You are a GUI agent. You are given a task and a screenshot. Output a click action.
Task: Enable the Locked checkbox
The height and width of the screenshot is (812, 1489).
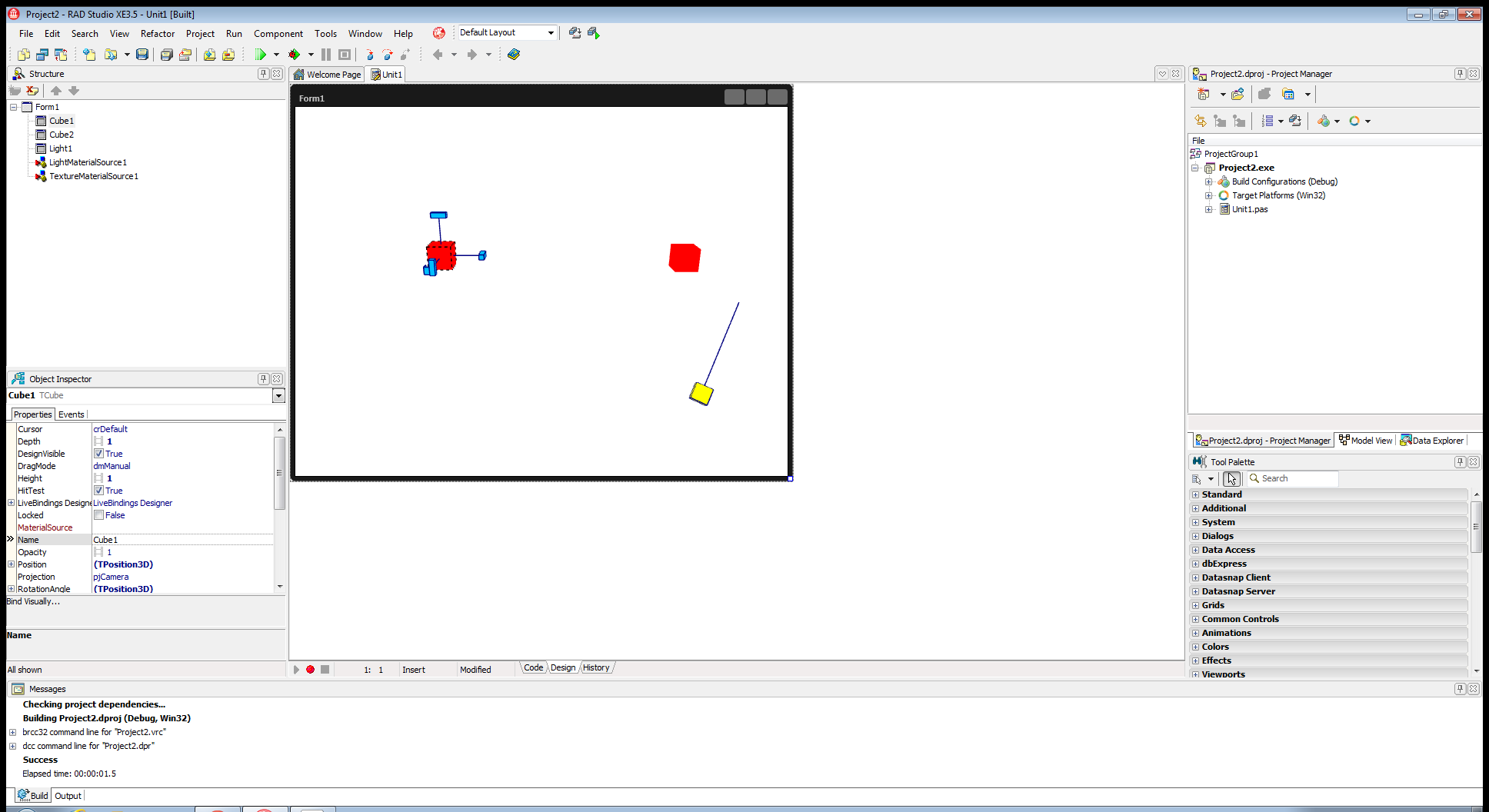[98, 515]
